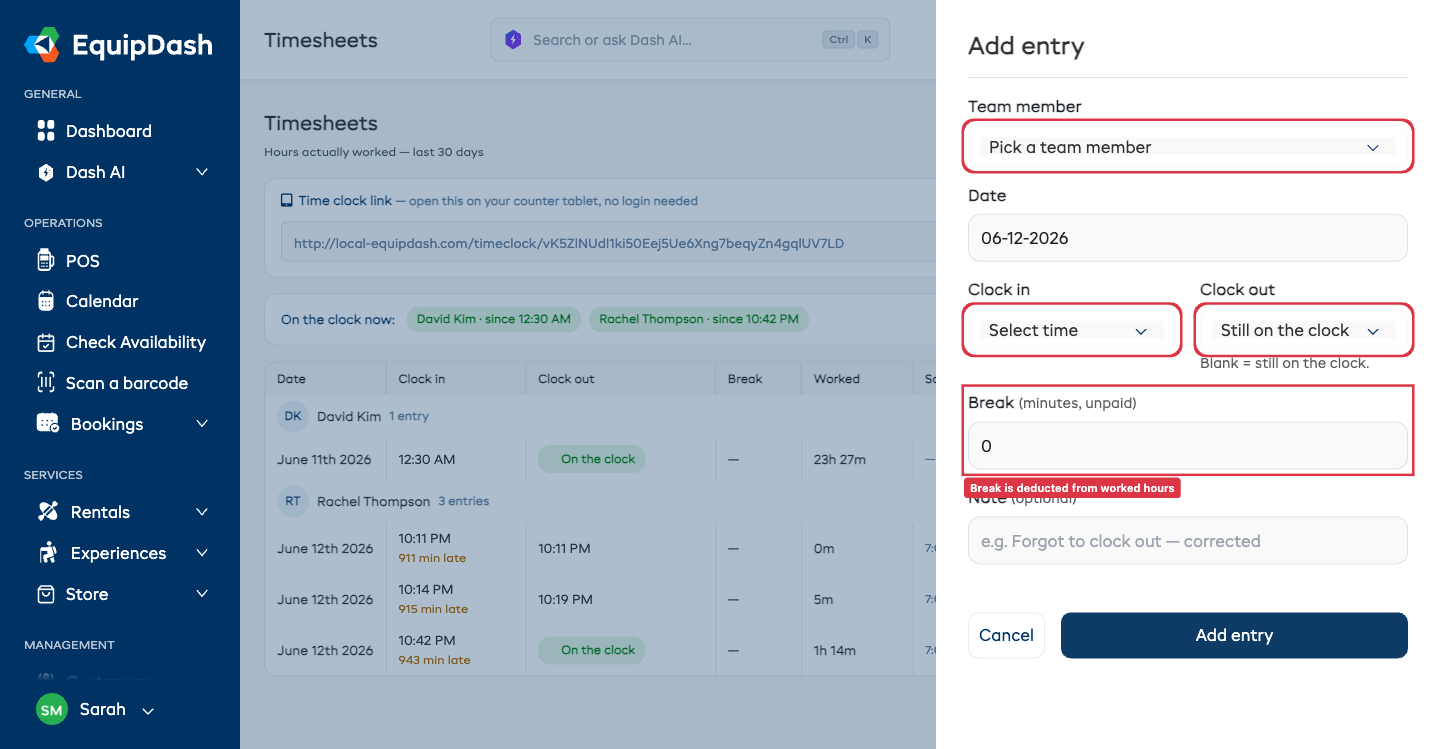Screen dimensions: 1440x749
Task: Click the 911 min late label
Action: (432, 558)
